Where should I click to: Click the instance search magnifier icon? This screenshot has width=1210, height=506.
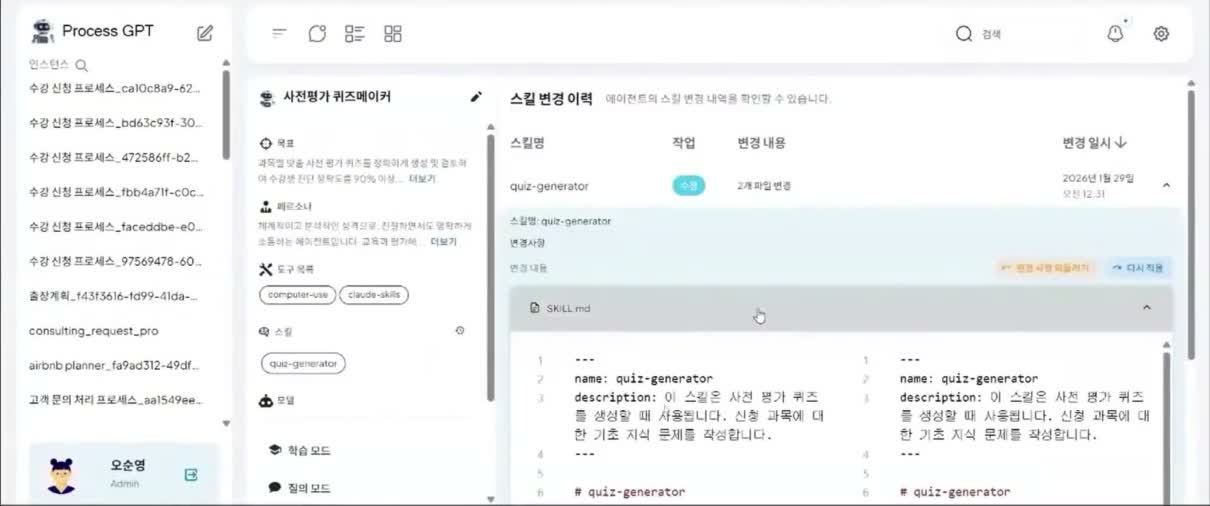[x=82, y=66]
